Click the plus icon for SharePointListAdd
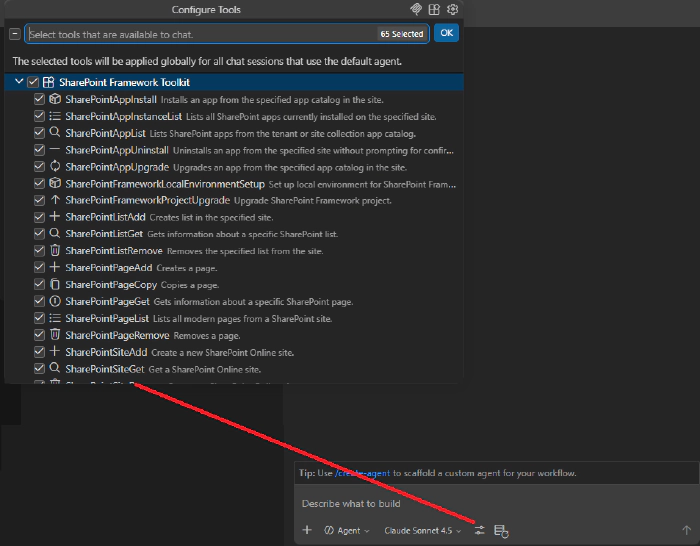 [55, 217]
